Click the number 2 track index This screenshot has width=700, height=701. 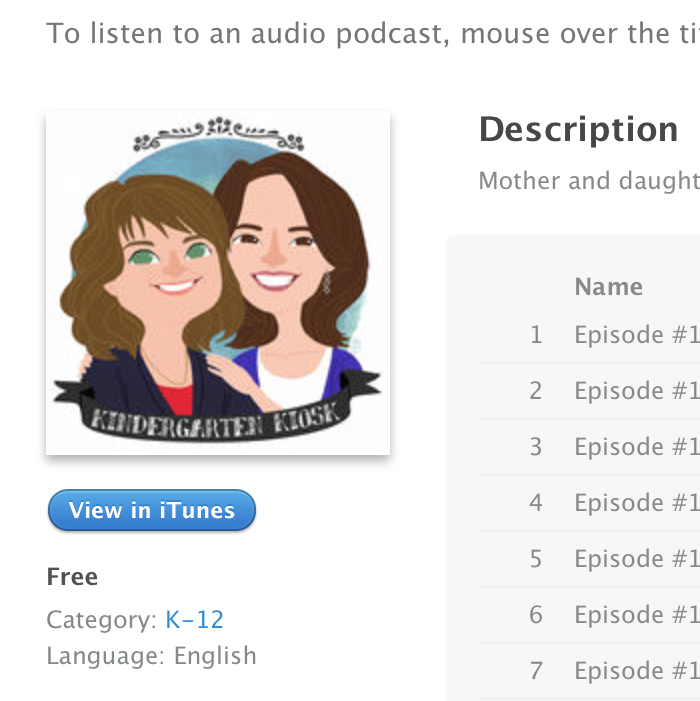536,391
